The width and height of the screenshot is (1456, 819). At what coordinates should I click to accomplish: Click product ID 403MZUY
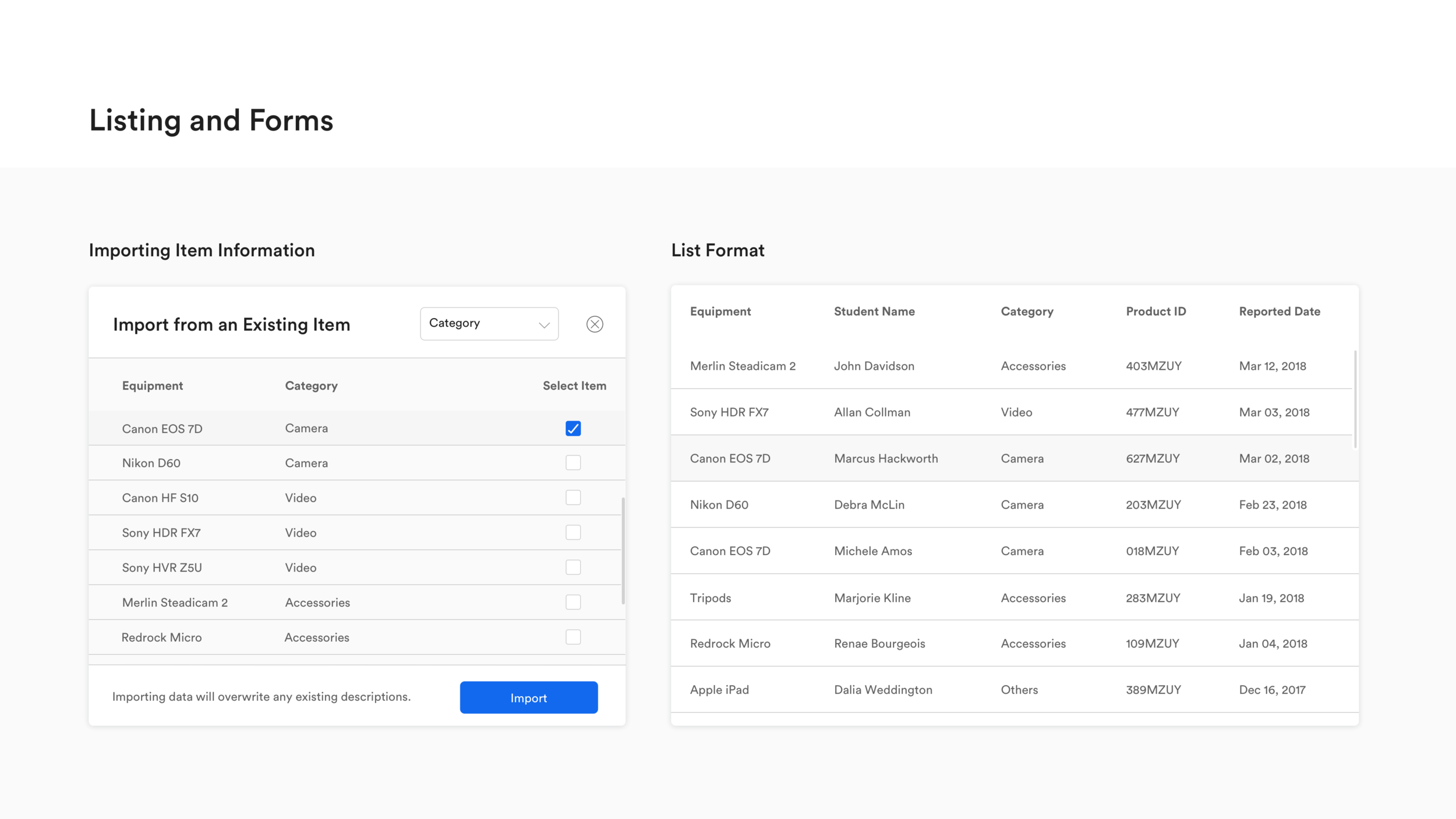pyautogui.click(x=1153, y=366)
